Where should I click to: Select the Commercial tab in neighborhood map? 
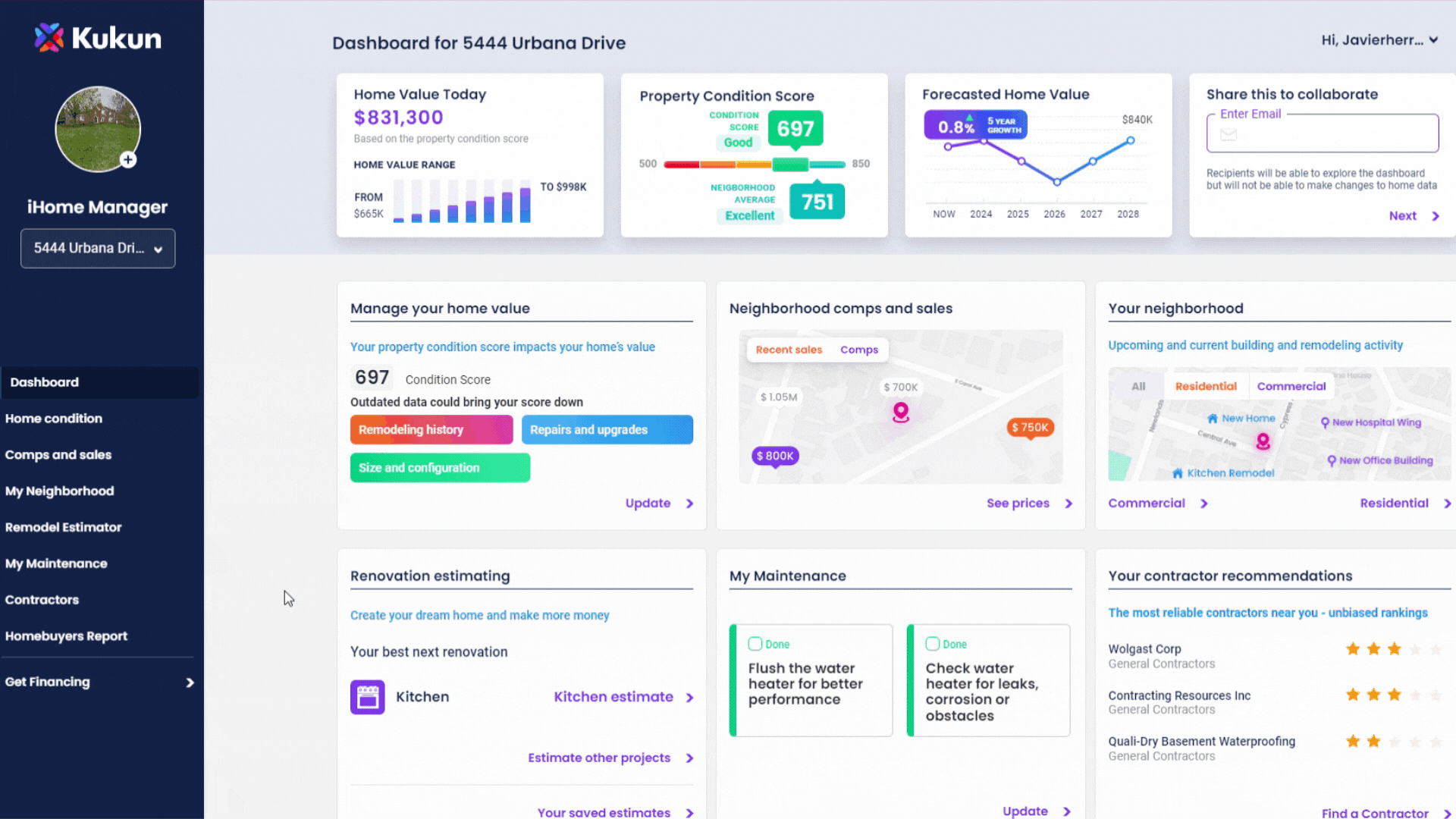click(x=1291, y=386)
